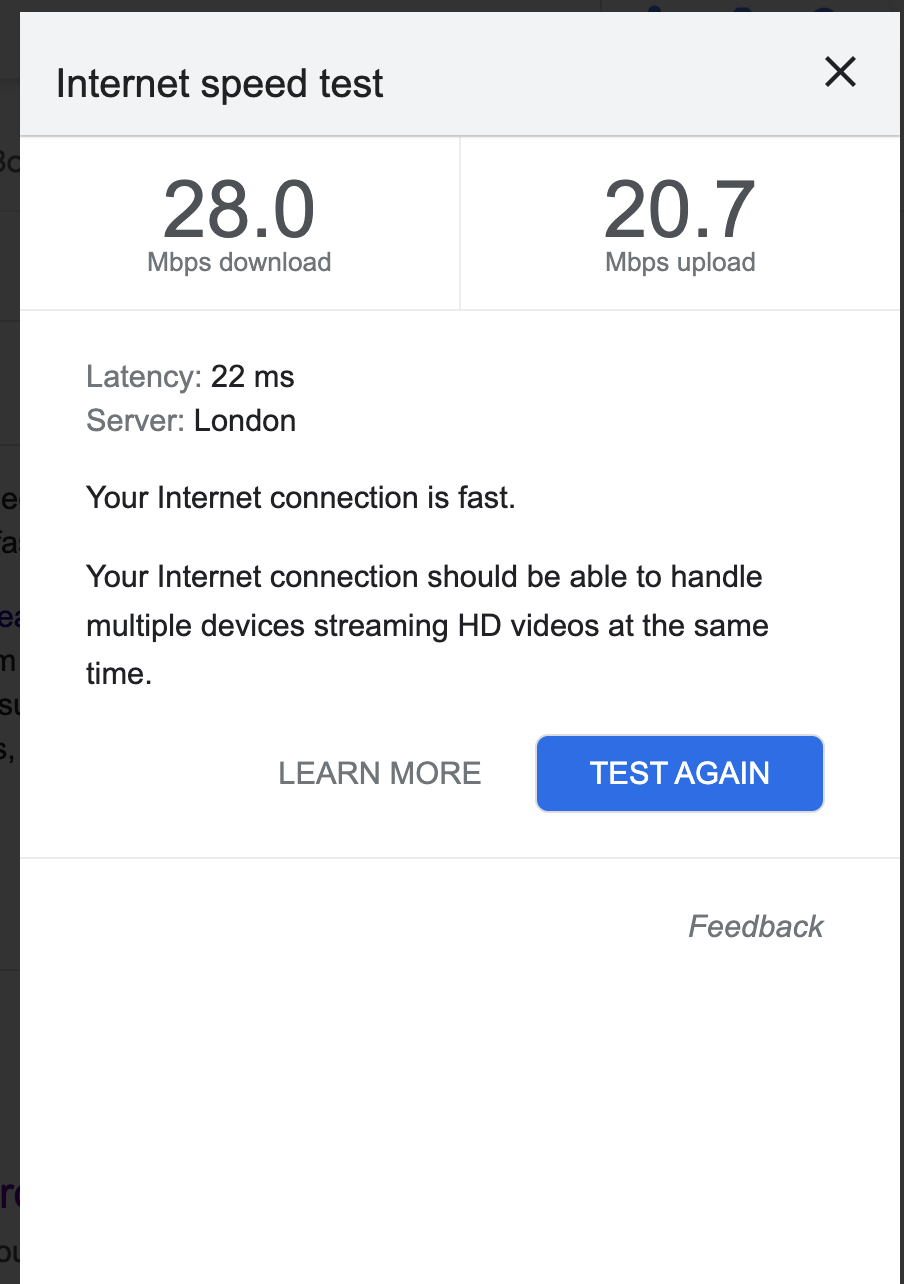Viewport: 904px width, 1284px height.
Task: Click the dimmed background left of the dialog
Action: click(9, 900)
